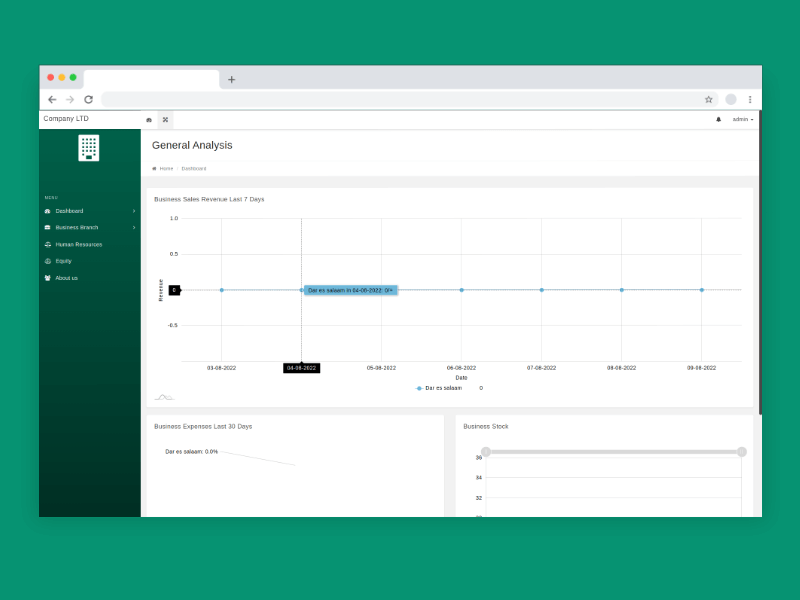The height and width of the screenshot is (600, 800).
Task: Click the Company LTD brand title
Action: (x=66, y=118)
